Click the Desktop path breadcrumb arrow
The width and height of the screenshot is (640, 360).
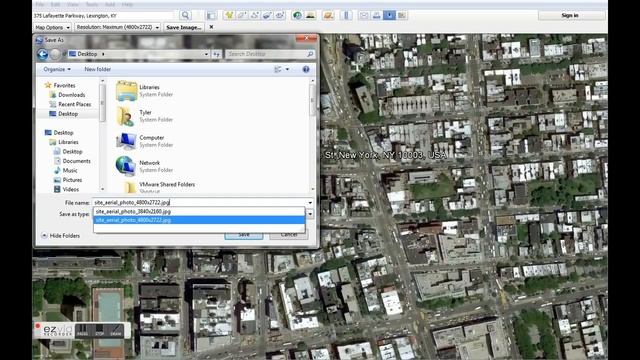(103, 54)
